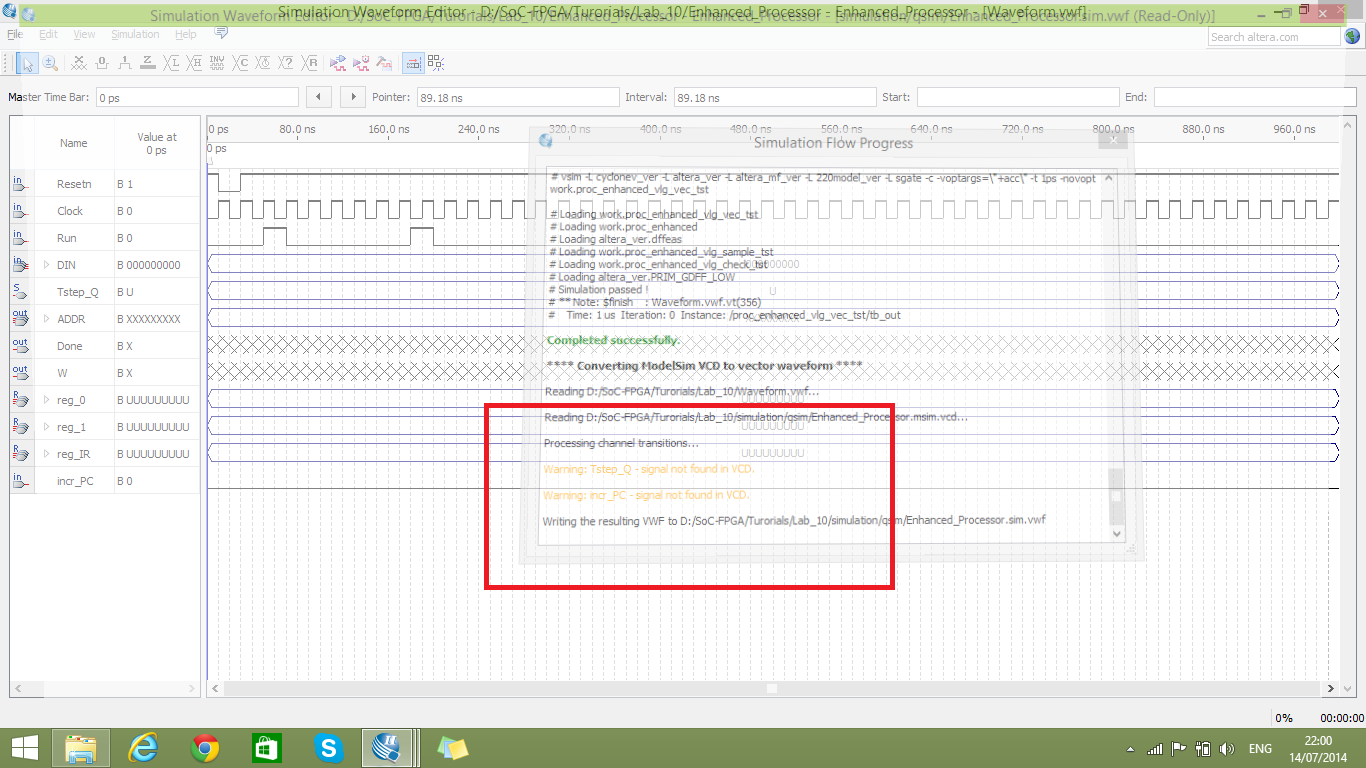Image resolution: width=1366 pixels, height=768 pixels.
Task: Apply Weak High (H) to waveform
Action: coord(195,63)
